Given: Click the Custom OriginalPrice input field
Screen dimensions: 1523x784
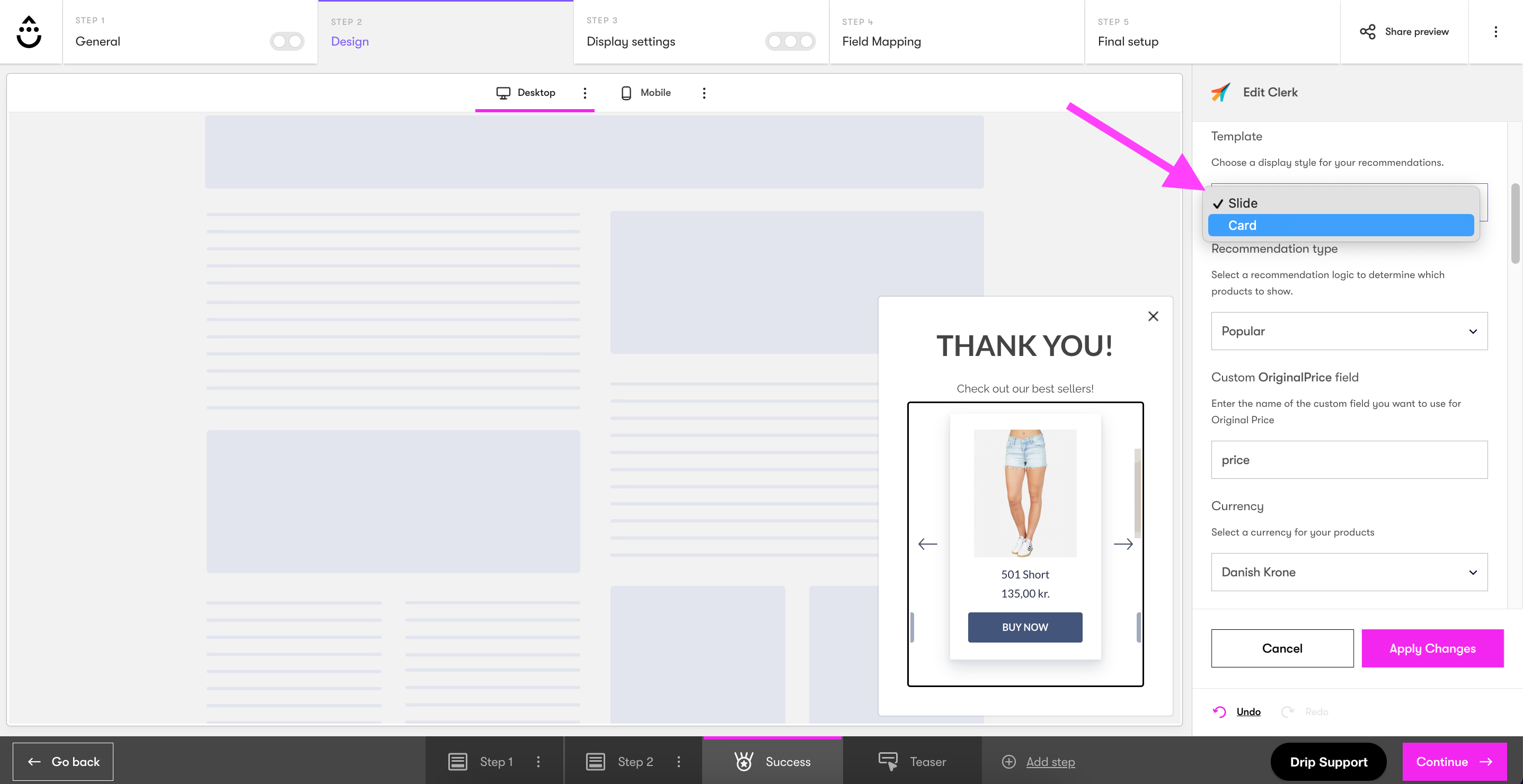Looking at the screenshot, I should 1349,460.
